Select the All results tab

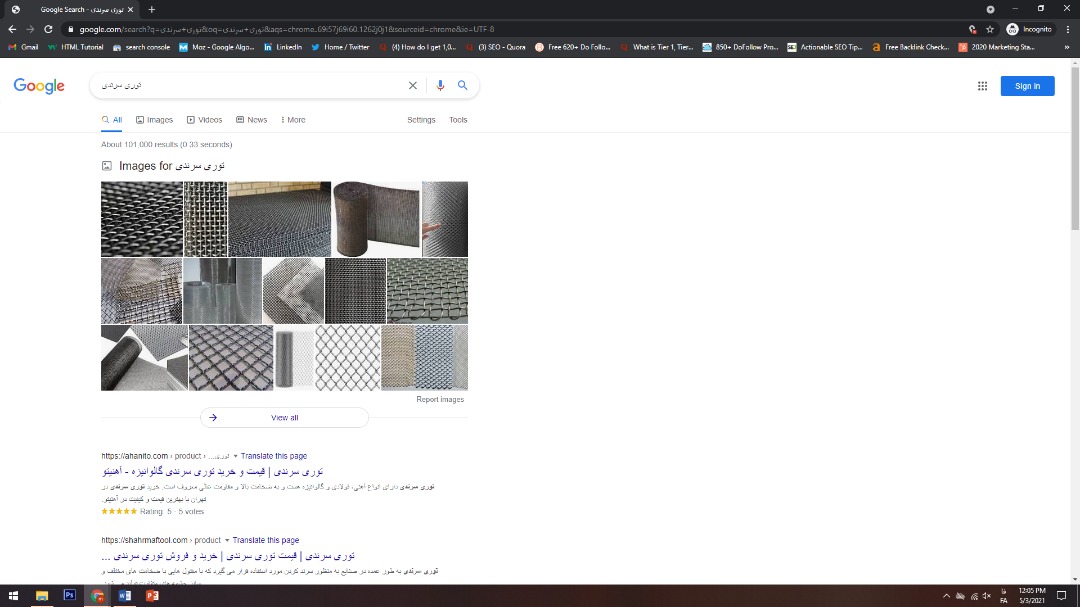pos(112,120)
